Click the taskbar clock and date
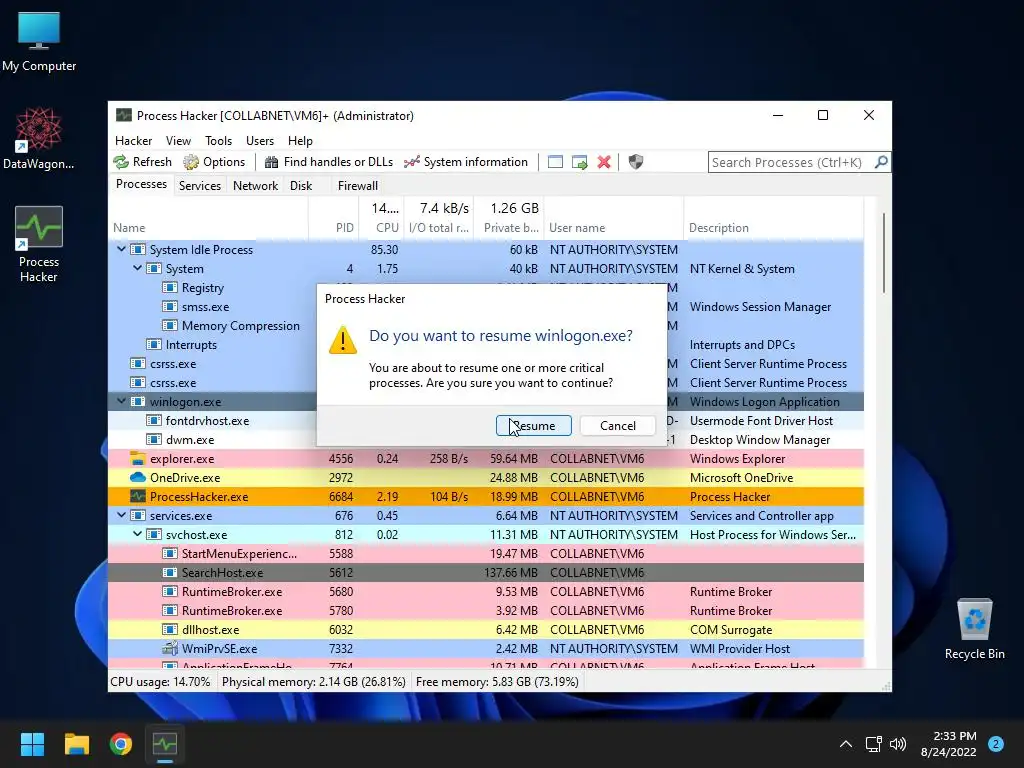The image size is (1024, 768). (948, 744)
